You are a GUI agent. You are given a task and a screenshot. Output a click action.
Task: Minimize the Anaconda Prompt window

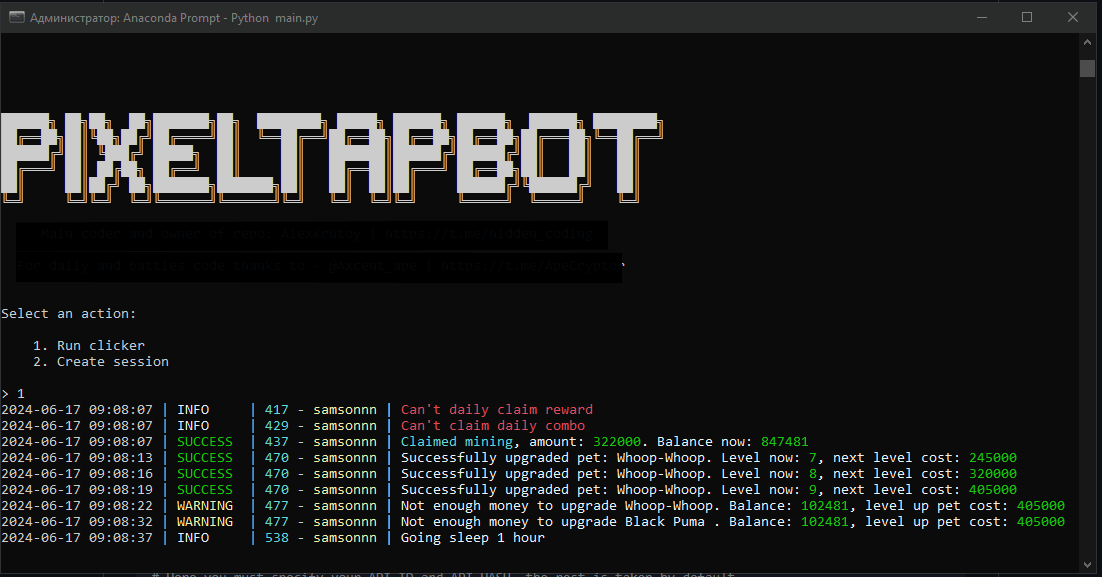[x=982, y=17]
